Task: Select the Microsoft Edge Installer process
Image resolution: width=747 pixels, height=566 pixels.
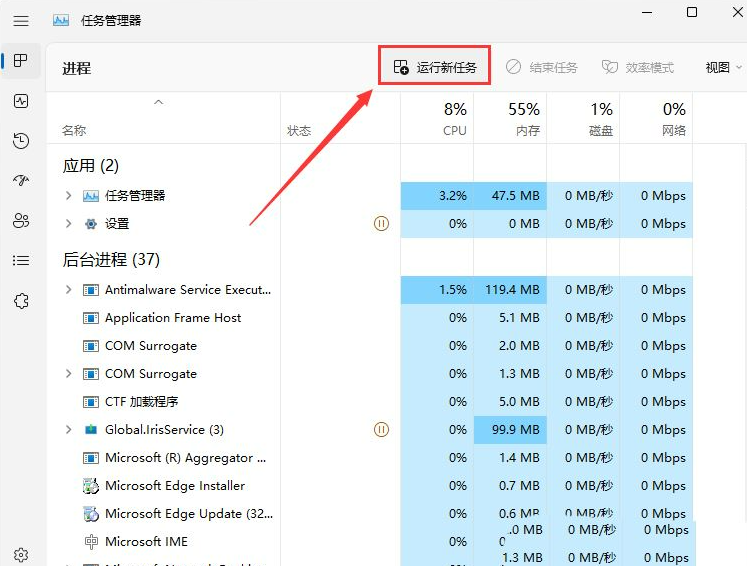Action: coord(175,485)
